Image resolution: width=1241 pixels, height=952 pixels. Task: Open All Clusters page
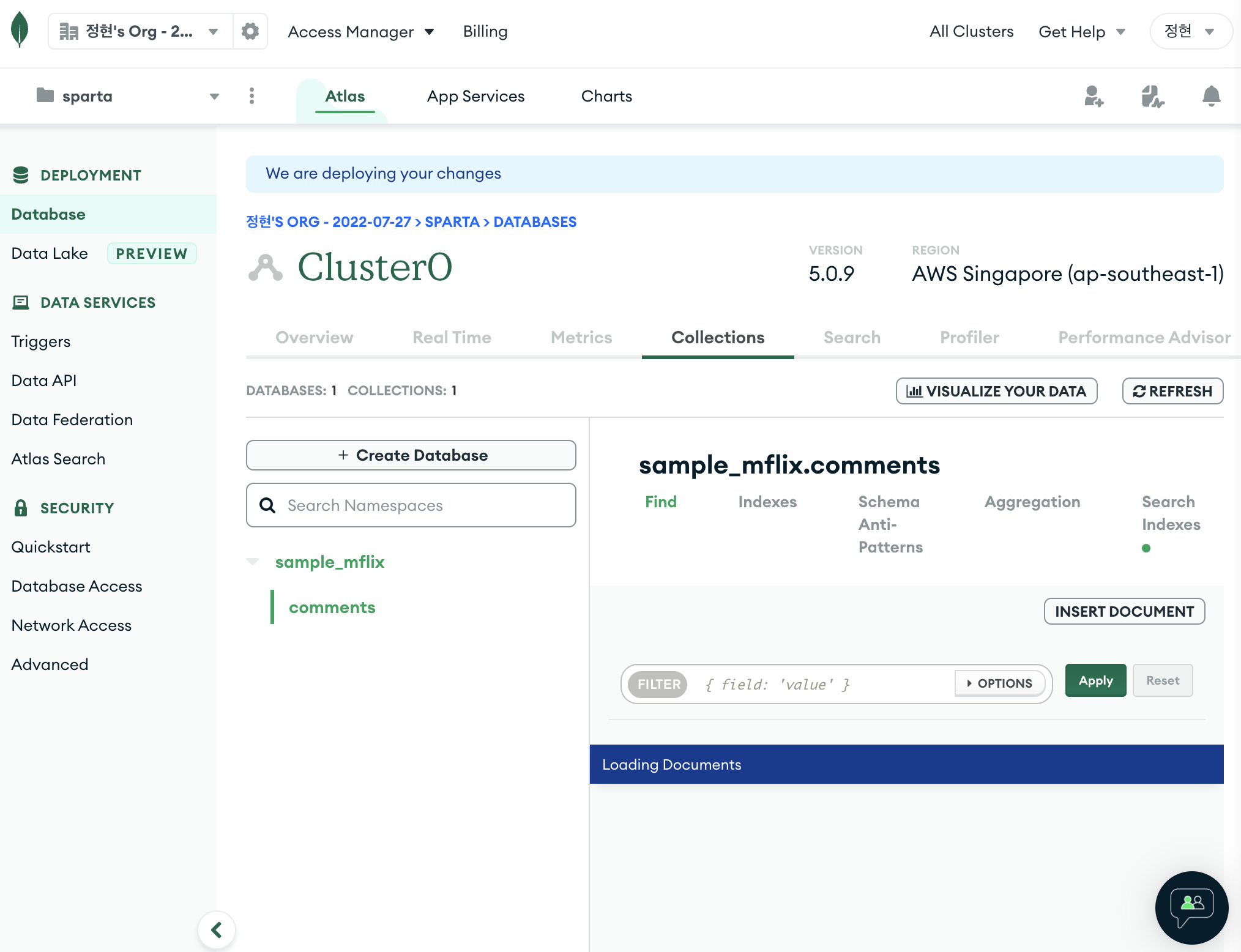(972, 31)
